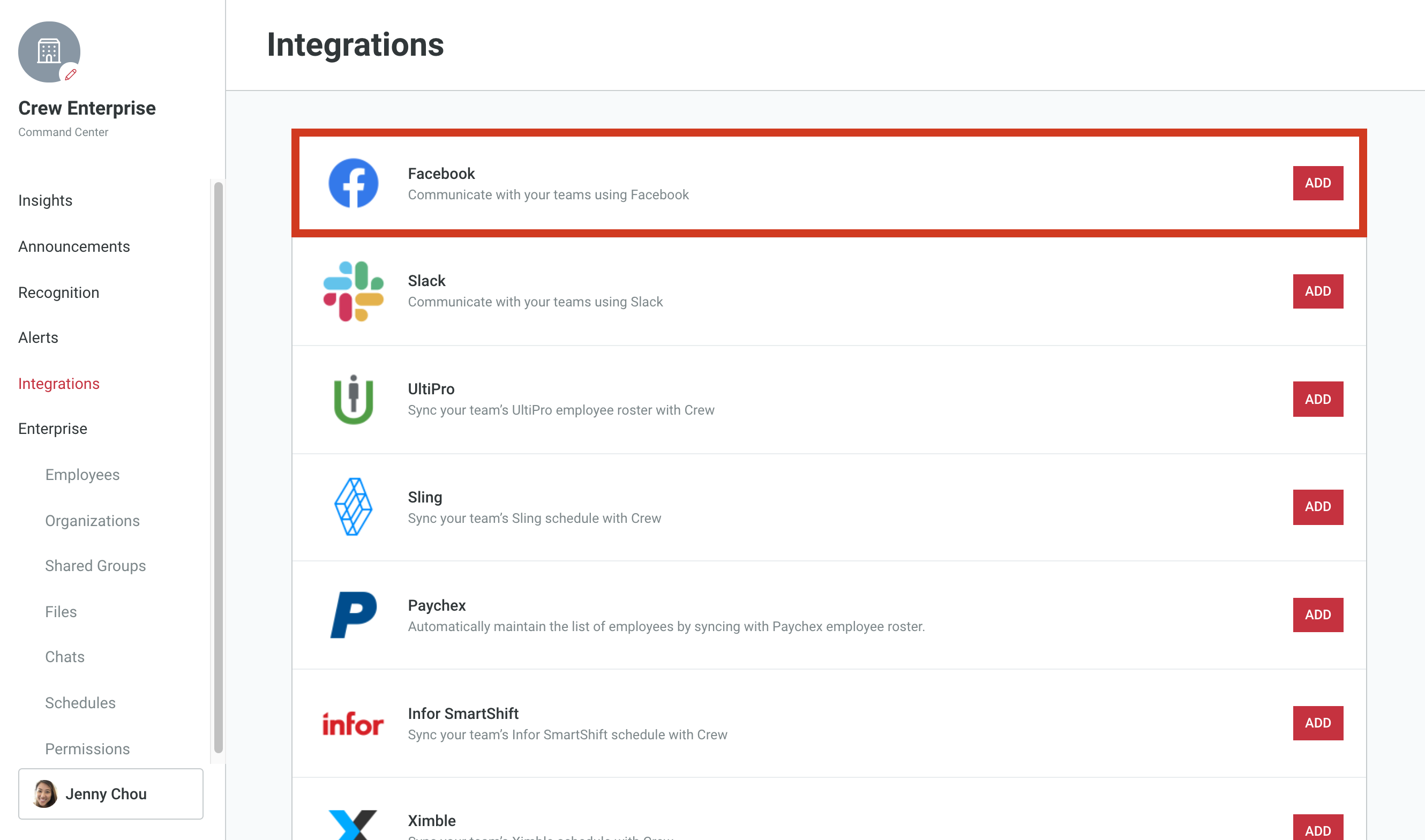The image size is (1425, 840).
Task: Edit organization avatar with pencil icon
Action: pyautogui.click(x=70, y=74)
